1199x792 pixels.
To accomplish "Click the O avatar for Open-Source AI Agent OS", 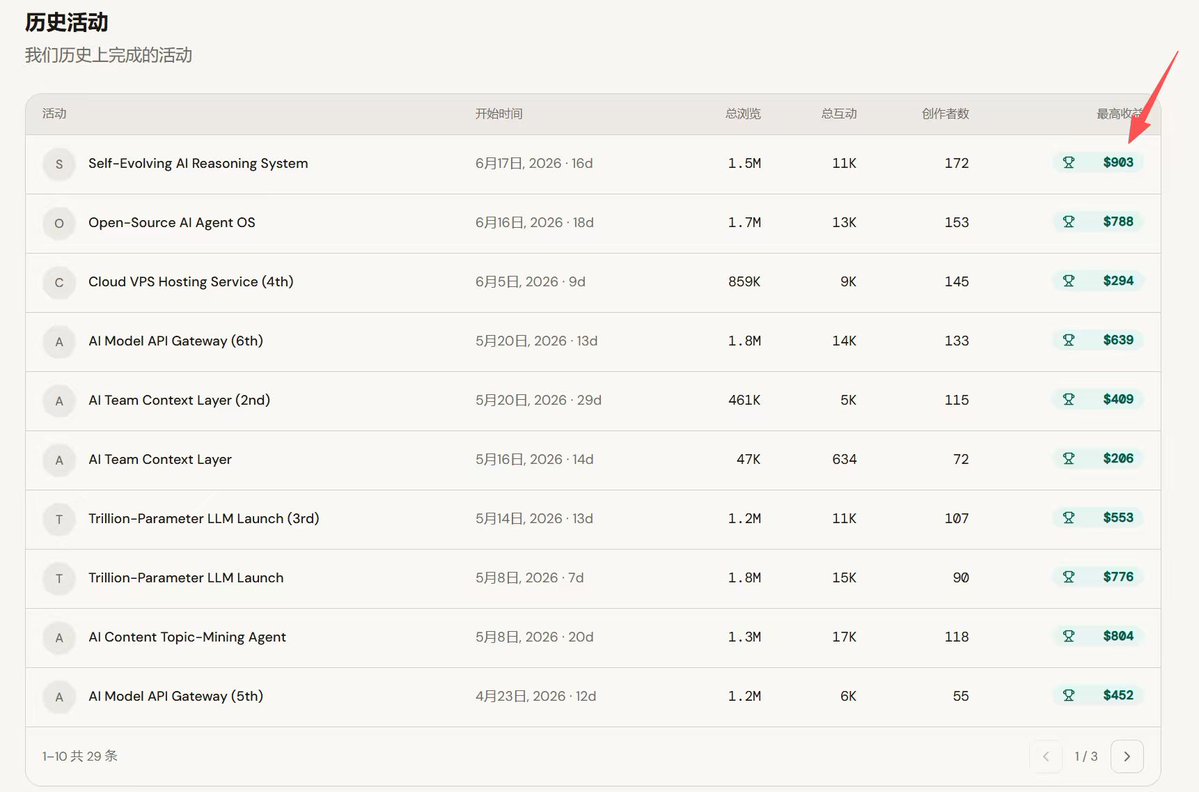I will pyautogui.click(x=59, y=223).
